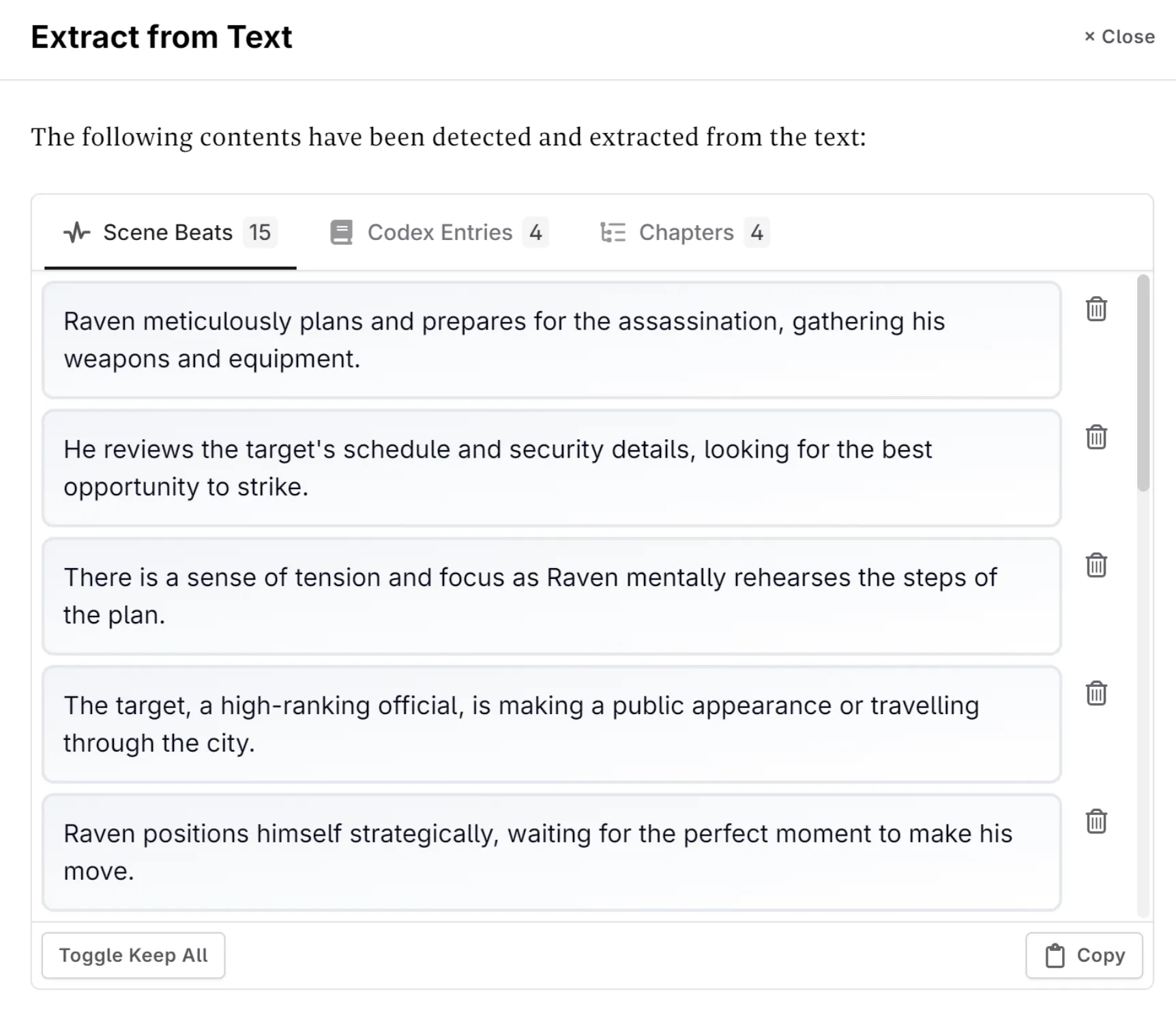Click the Chapters outline icon
Viewport: 1176px width, 1019px height.
point(613,233)
